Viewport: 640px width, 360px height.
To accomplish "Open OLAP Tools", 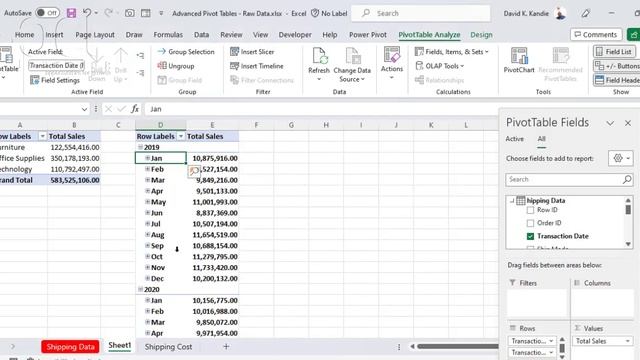I will click(x=440, y=66).
